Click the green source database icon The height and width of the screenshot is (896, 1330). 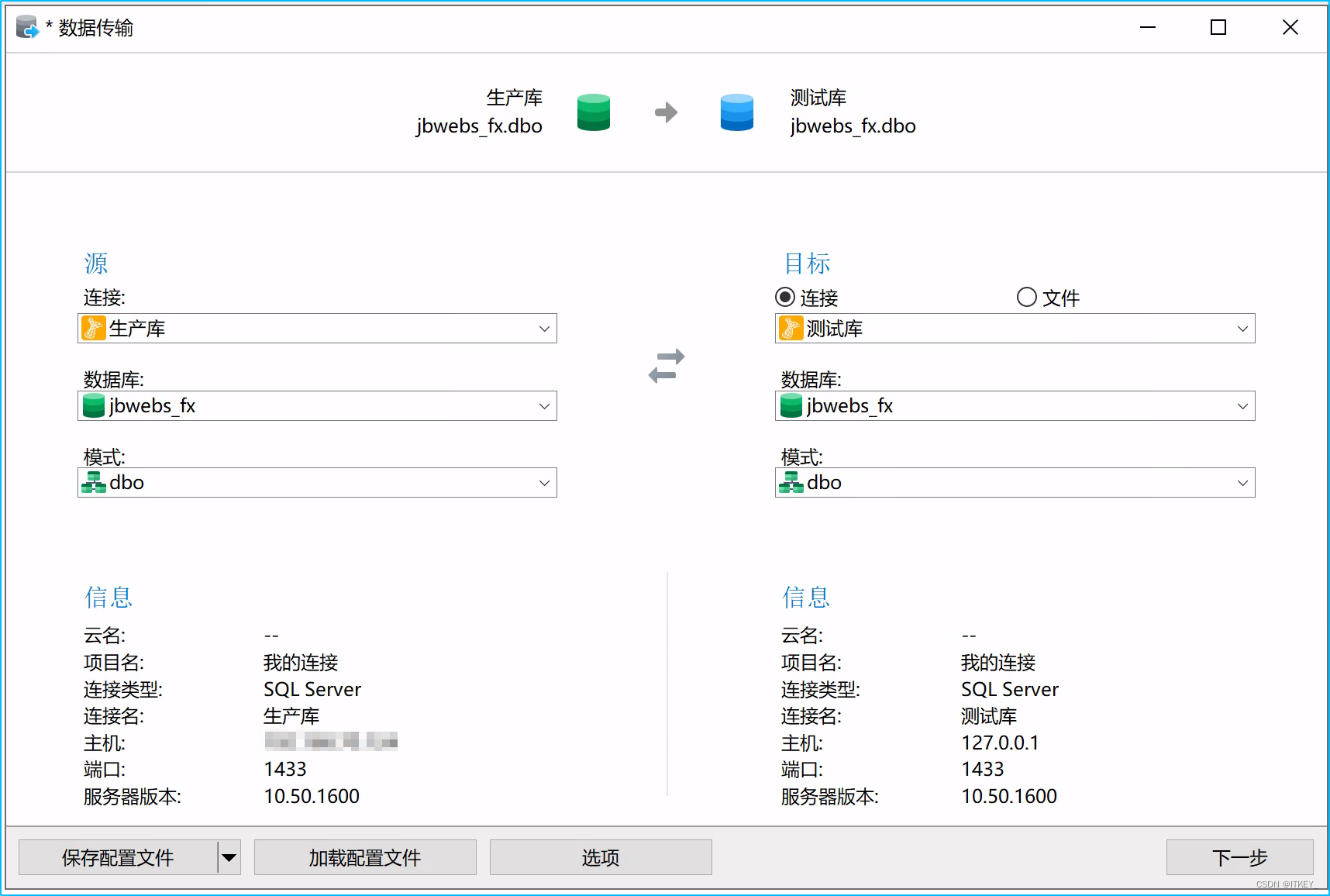pyautogui.click(x=593, y=112)
